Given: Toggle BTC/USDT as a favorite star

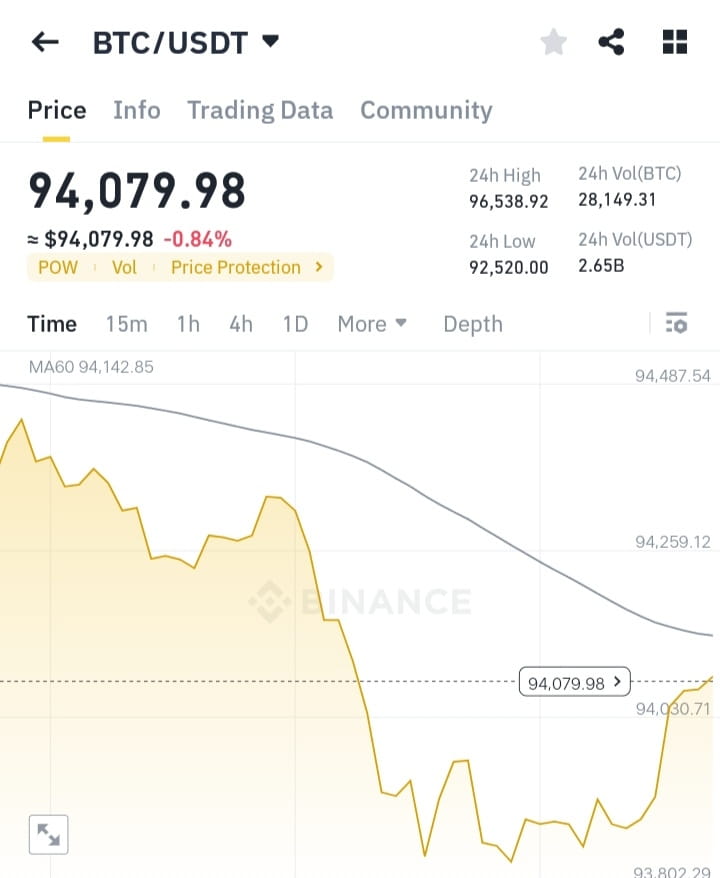Looking at the screenshot, I should click(x=553, y=42).
